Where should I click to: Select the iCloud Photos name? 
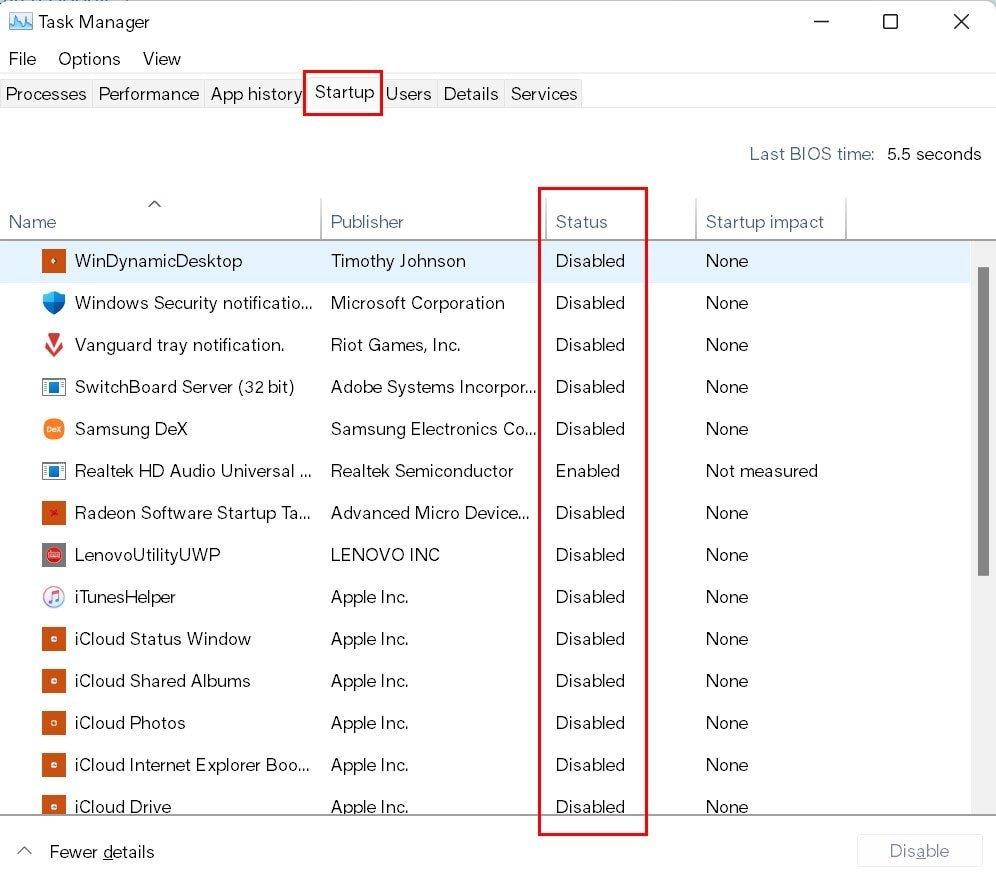[x=130, y=723]
